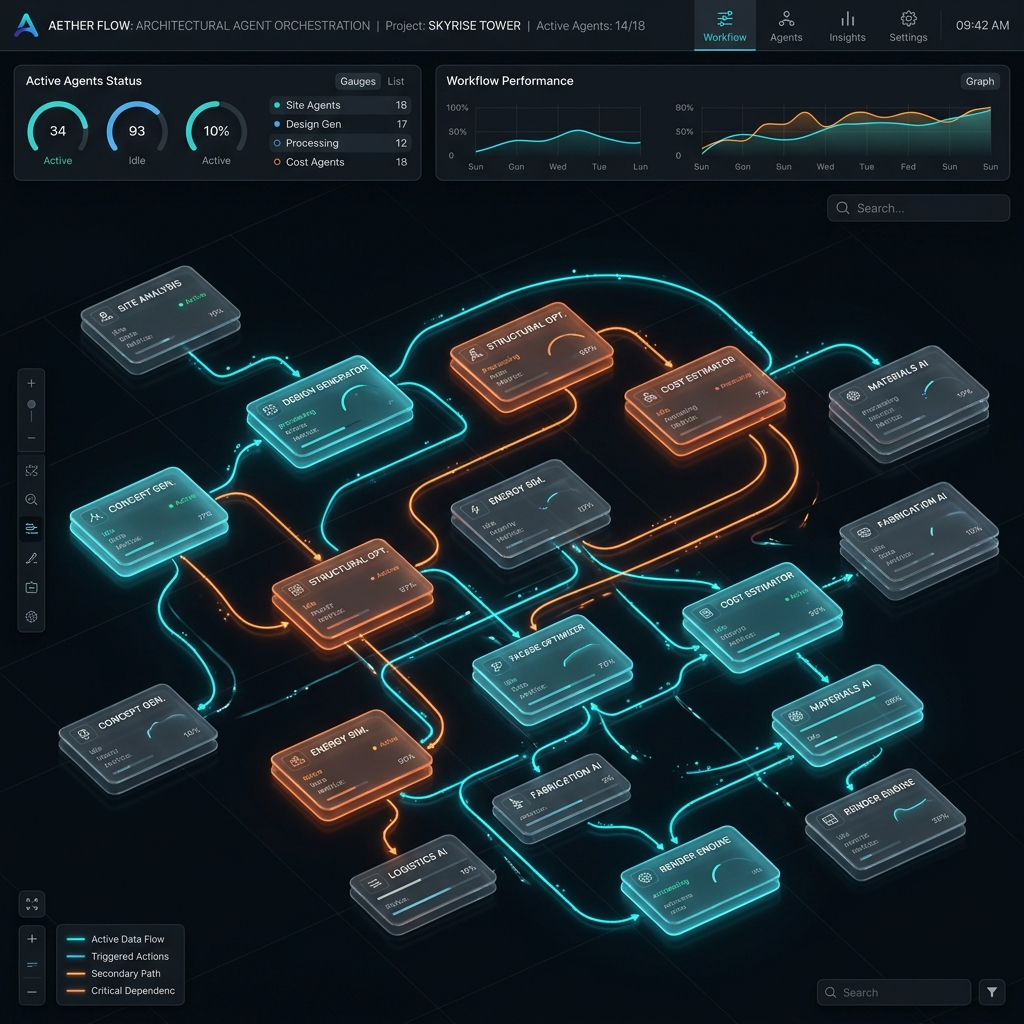The height and width of the screenshot is (1024, 1024).
Task: Toggle Critical Dependenc in the legend
Action: [121, 991]
